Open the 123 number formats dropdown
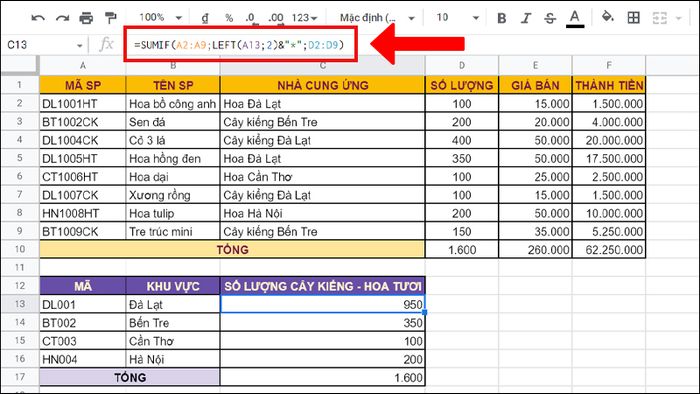Viewport: 700px width, 394px height. tap(304, 18)
